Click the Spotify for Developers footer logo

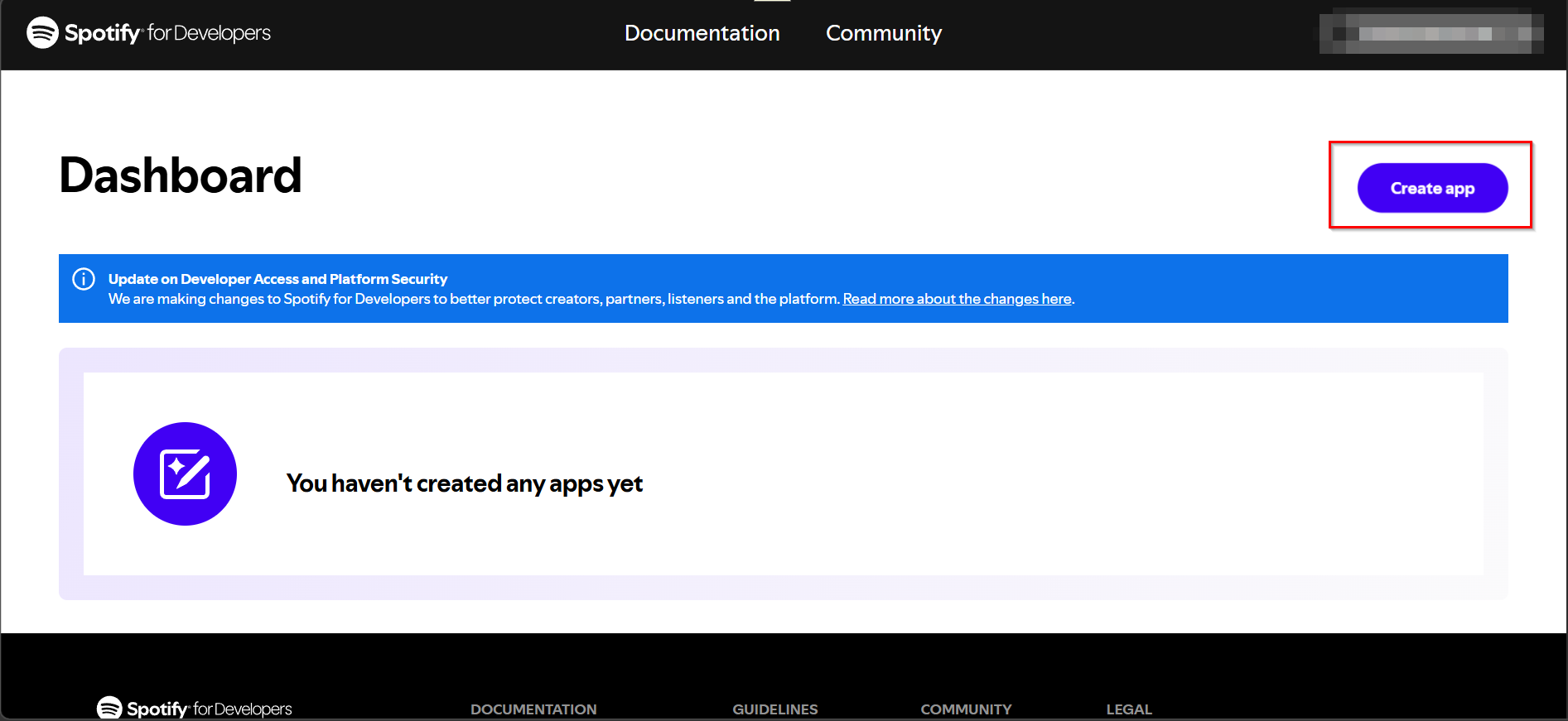pos(195,709)
